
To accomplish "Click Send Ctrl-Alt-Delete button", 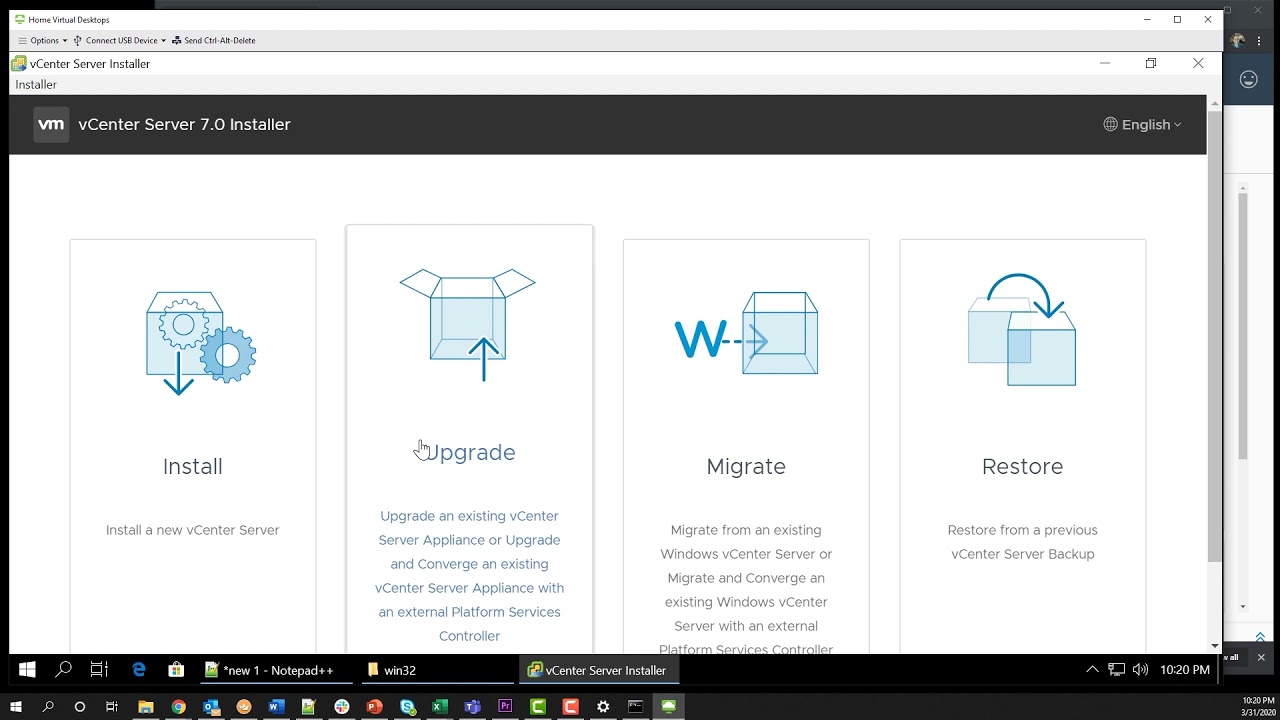I will coord(213,41).
